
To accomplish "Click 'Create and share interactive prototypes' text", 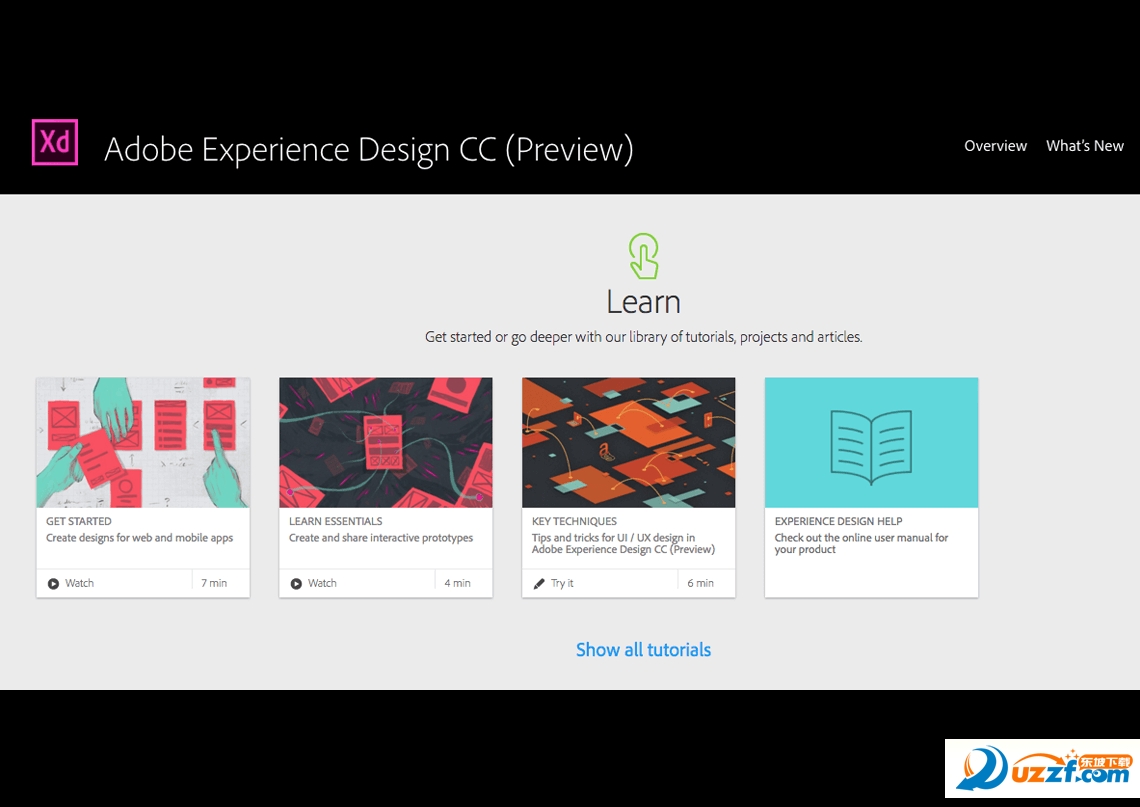I will (x=381, y=538).
